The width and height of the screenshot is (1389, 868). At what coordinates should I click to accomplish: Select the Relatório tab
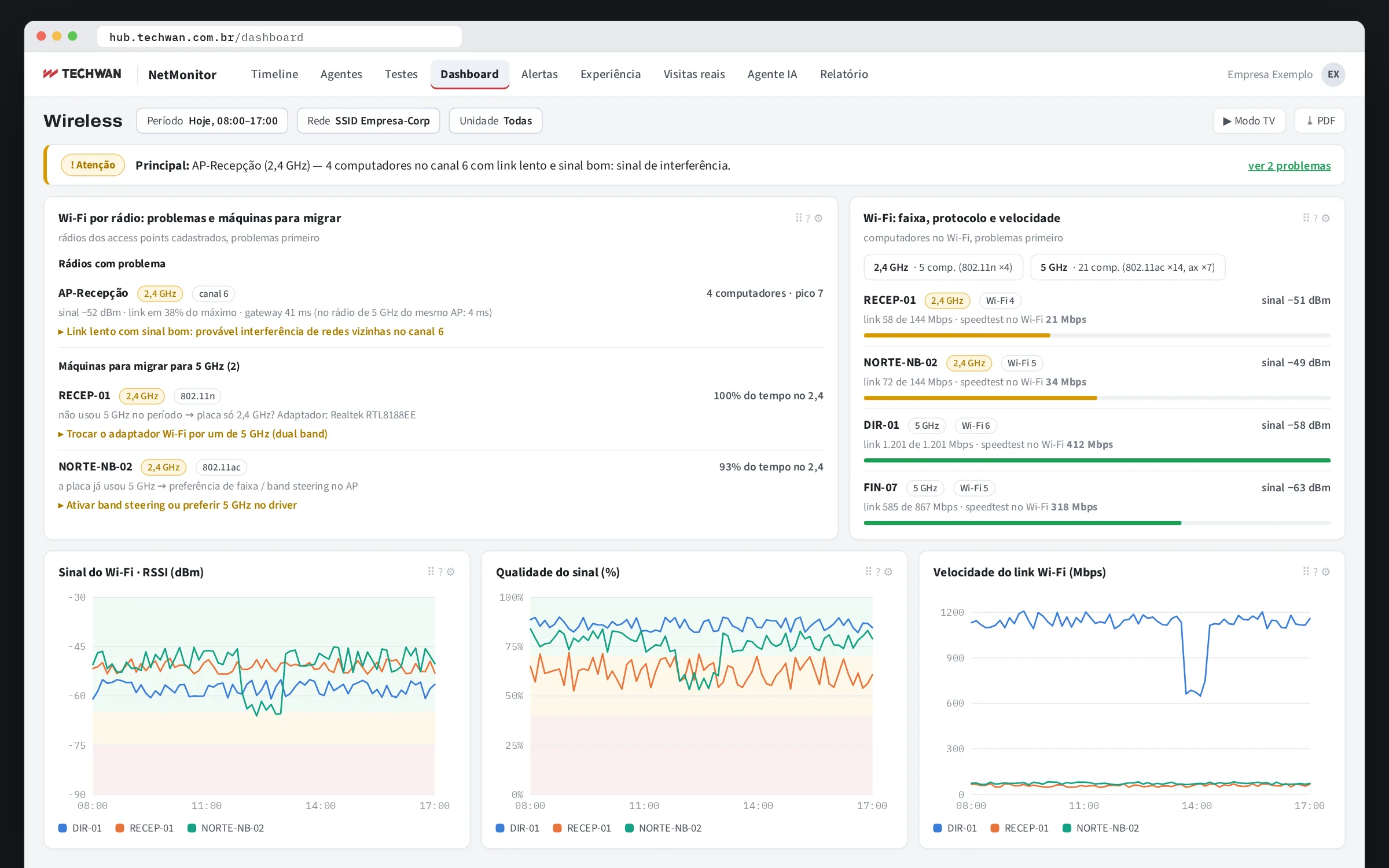point(844,74)
